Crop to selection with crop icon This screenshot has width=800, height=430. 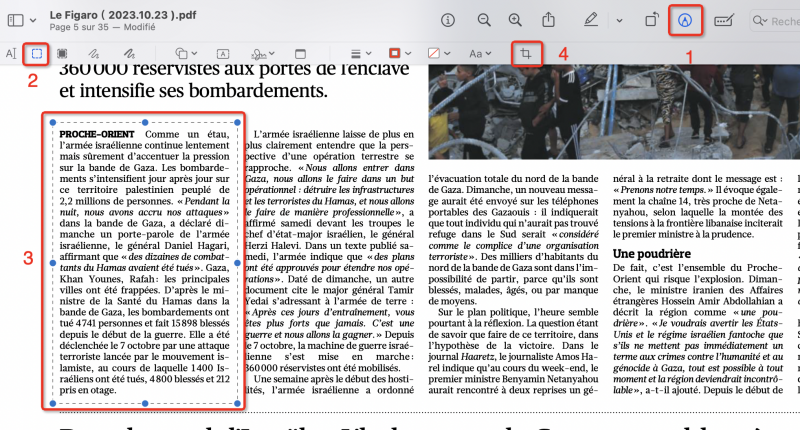coord(526,54)
